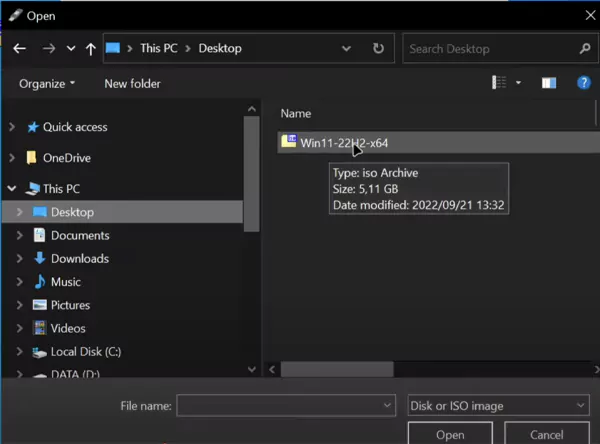Select This PC in the navigation pane

[x=61, y=188]
